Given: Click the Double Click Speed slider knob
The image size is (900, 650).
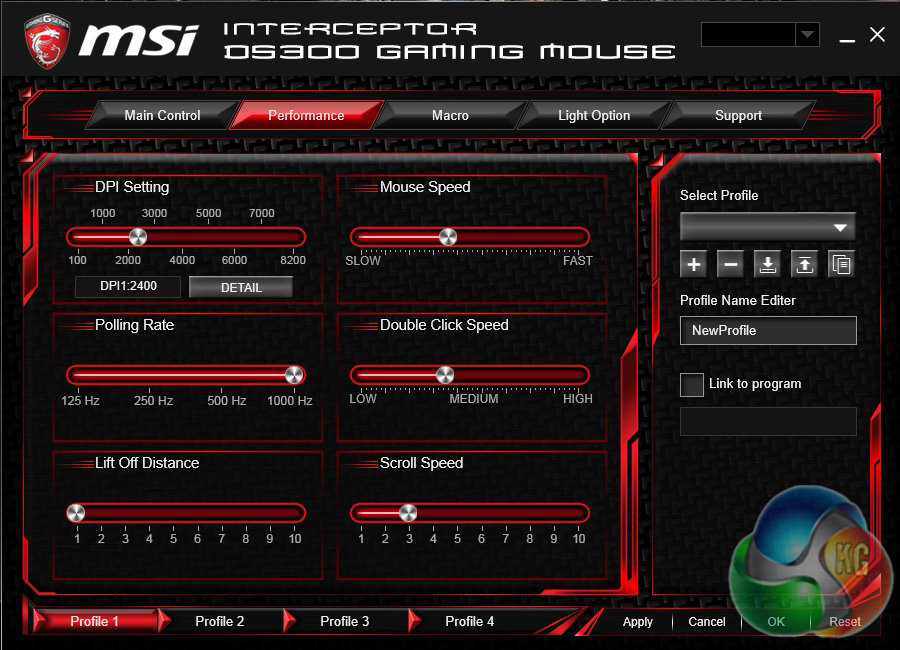Looking at the screenshot, I should [x=445, y=375].
